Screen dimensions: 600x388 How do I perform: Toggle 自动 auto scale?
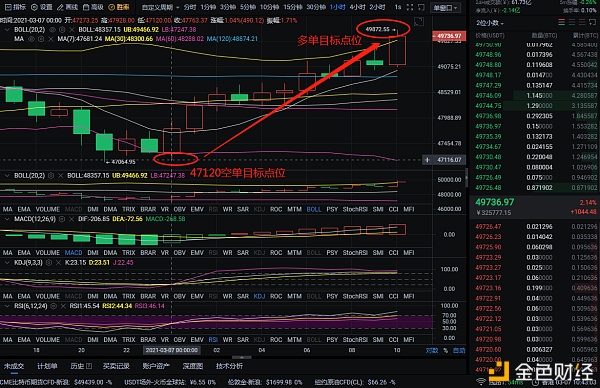[459, 350]
